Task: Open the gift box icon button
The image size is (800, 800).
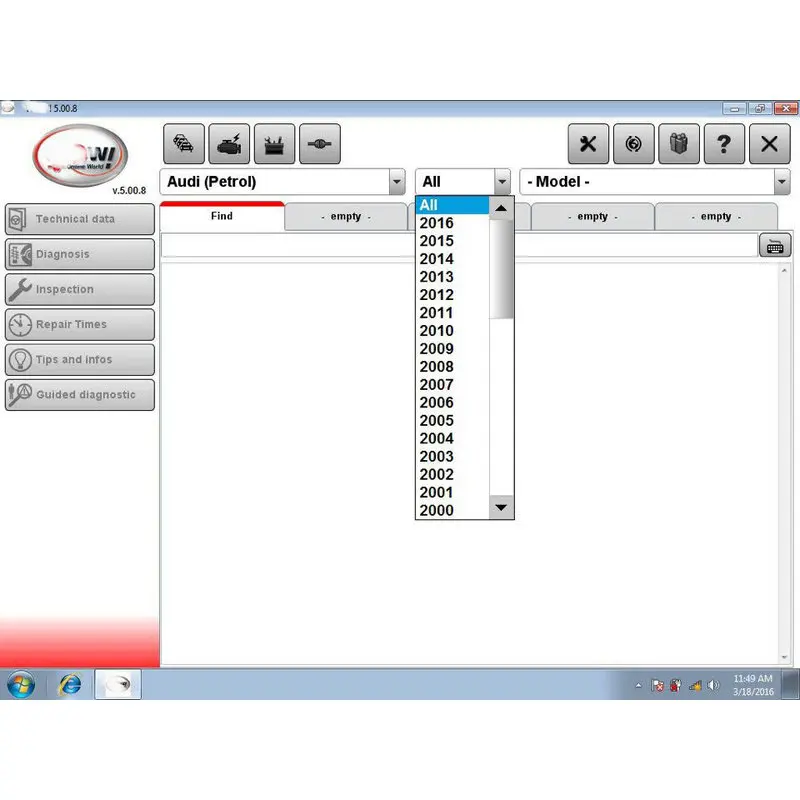Action: 679,144
